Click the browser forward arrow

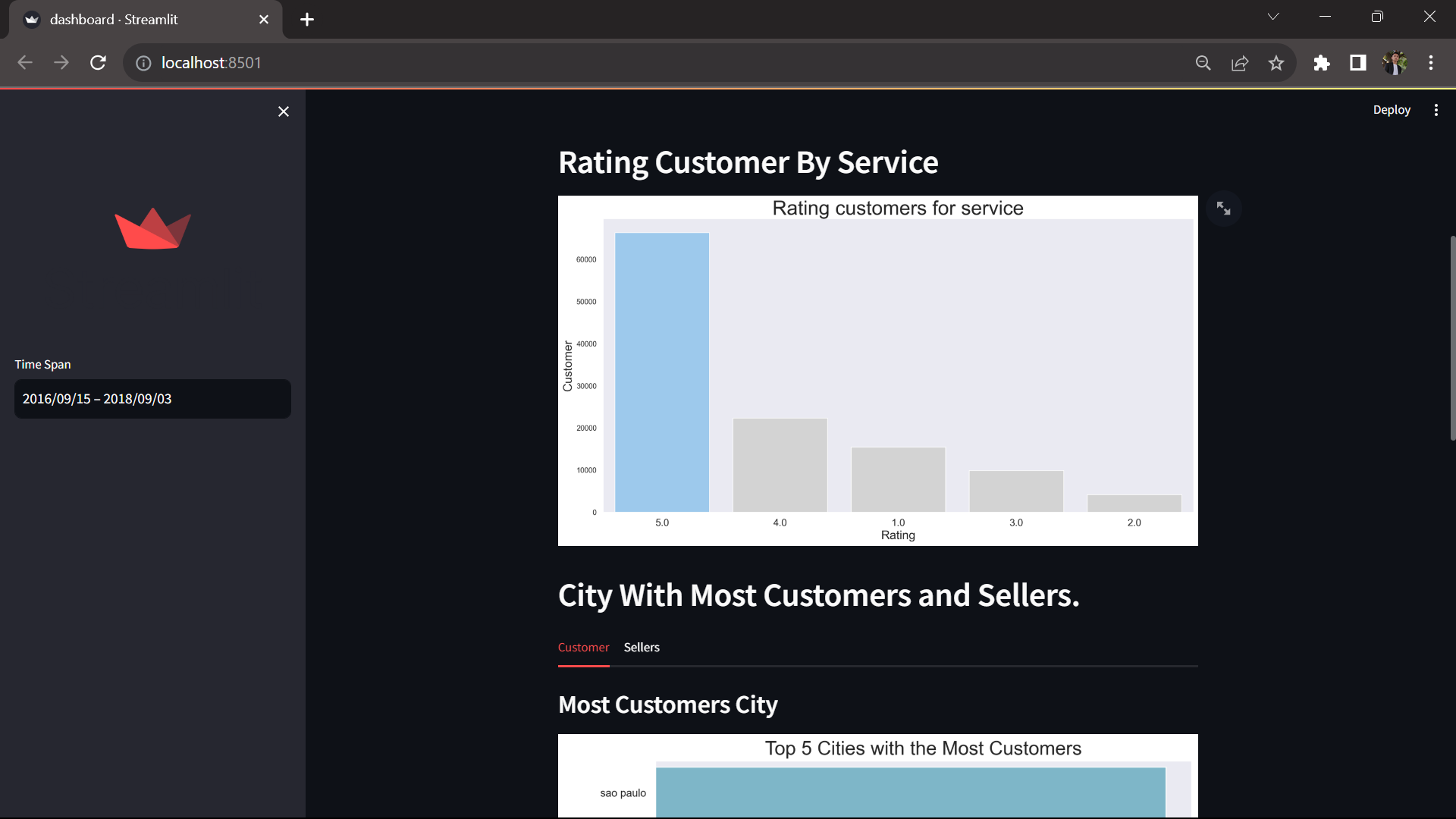[61, 63]
